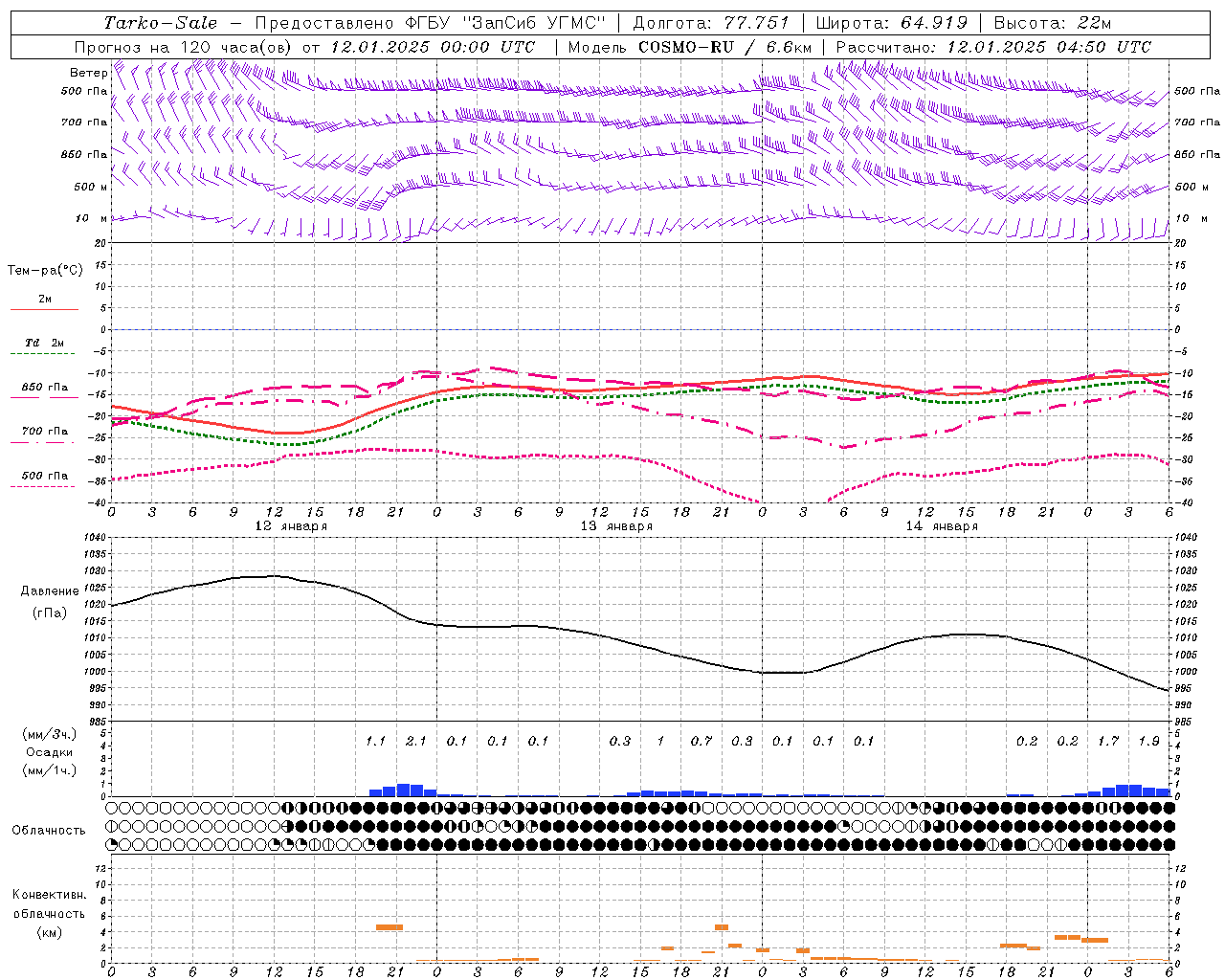Click the '(мм/3ч.)' precipitation unit label
This screenshot has width=1225, height=980.
[x=49, y=734]
